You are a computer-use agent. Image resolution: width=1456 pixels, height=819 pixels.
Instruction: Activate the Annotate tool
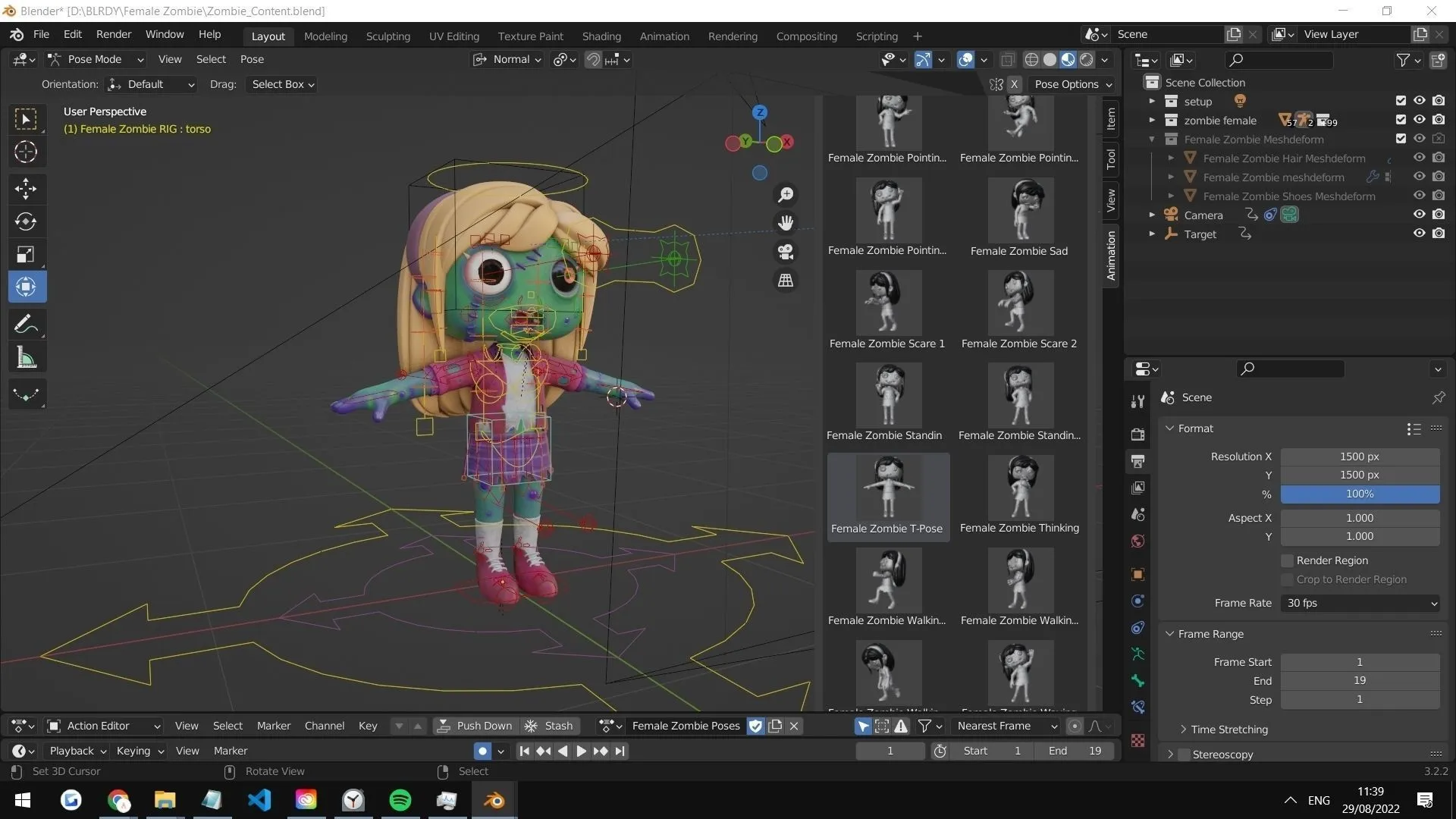(25, 324)
